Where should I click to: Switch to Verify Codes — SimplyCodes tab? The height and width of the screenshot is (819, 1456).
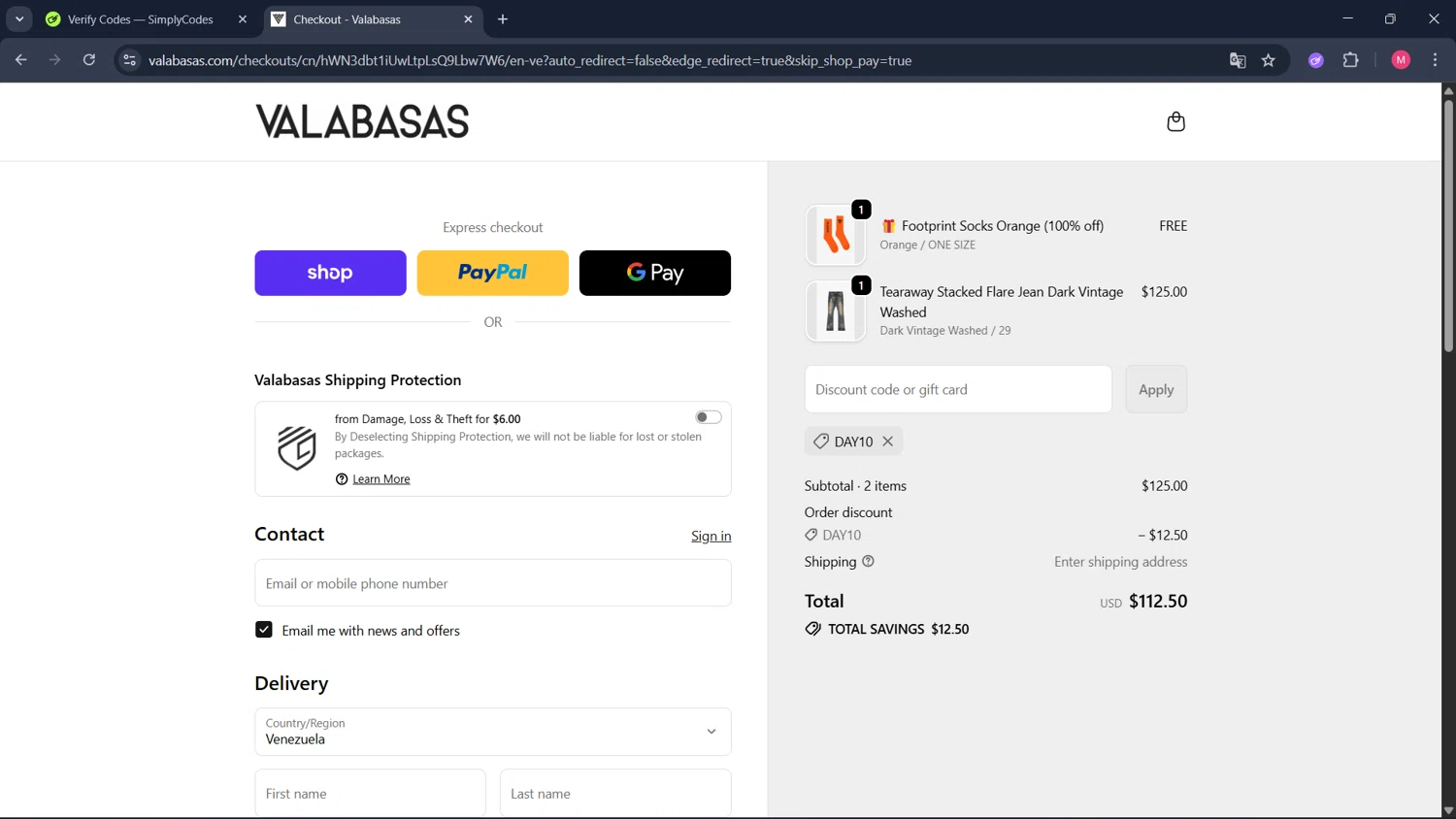click(x=140, y=19)
